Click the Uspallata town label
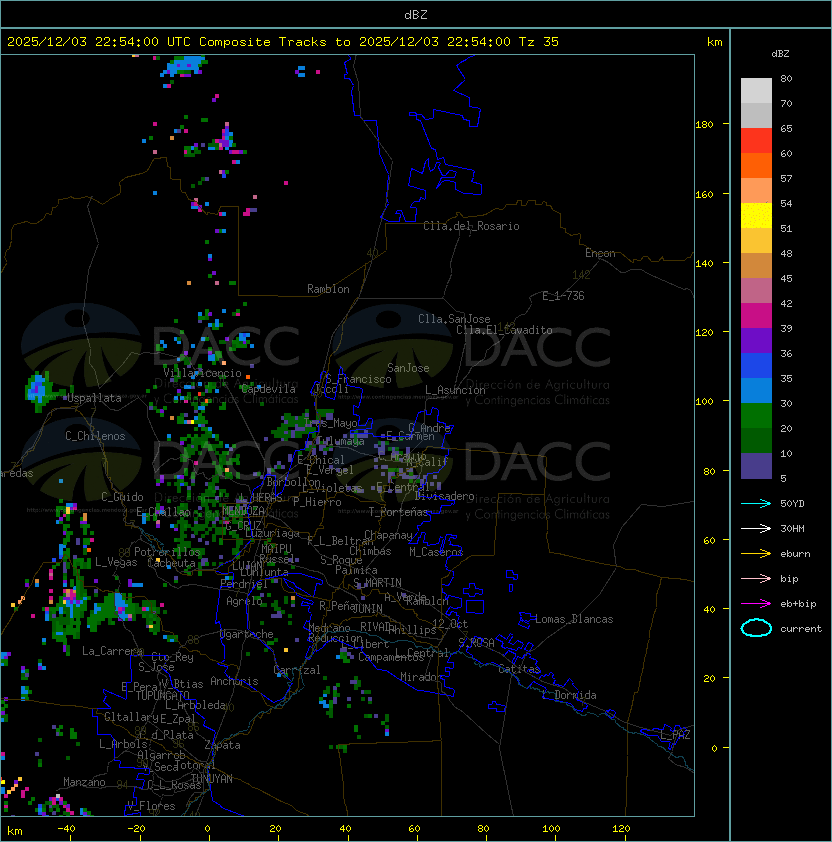 point(94,398)
